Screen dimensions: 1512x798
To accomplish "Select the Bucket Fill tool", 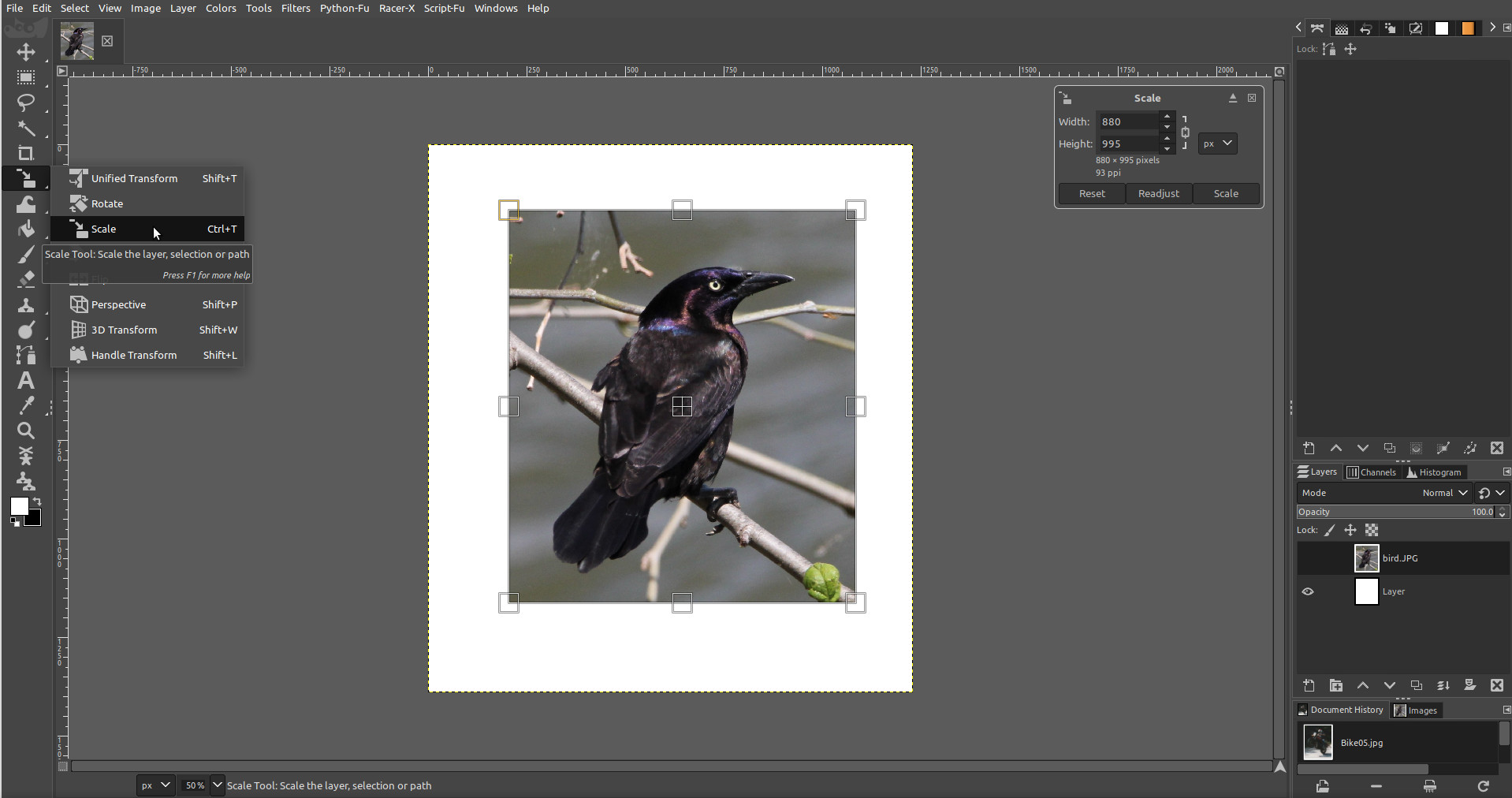I will click(x=26, y=229).
